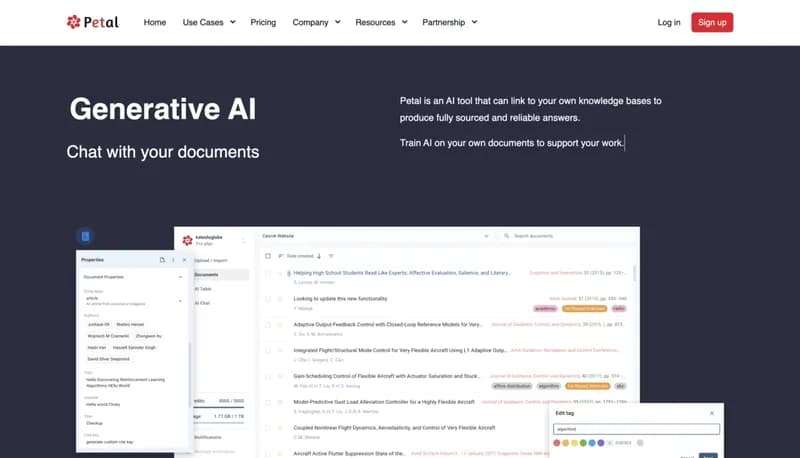The width and height of the screenshot is (800, 458).
Task: Click the red Sign up button
Action: [x=712, y=22]
